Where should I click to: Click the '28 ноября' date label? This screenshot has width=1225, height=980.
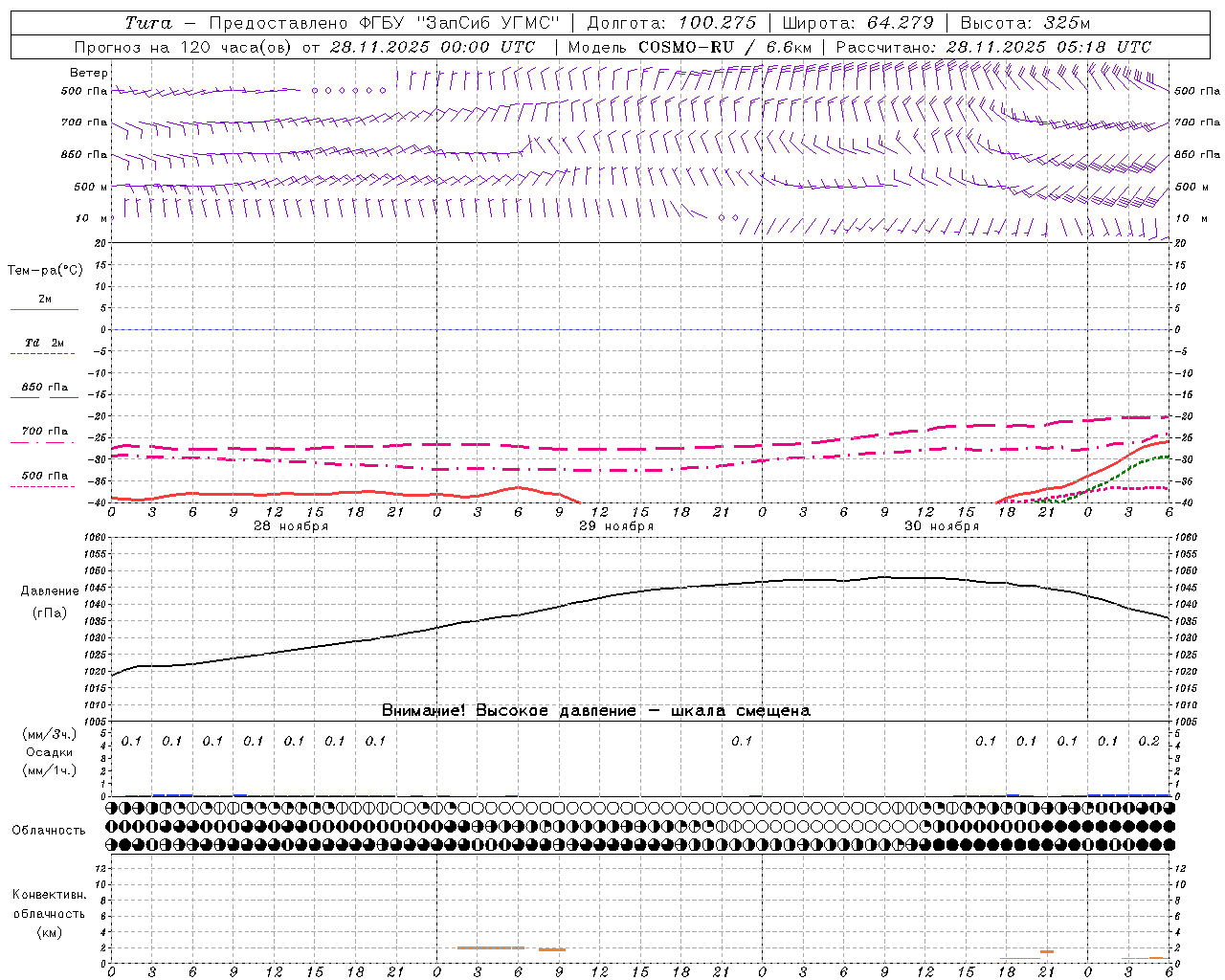pos(291,525)
